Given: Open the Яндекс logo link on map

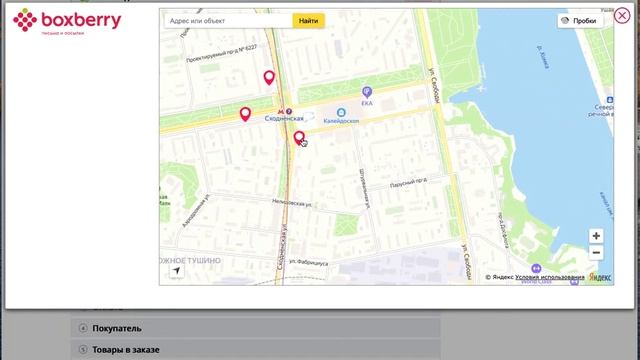Looking at the screenshot, I should 600,277.
